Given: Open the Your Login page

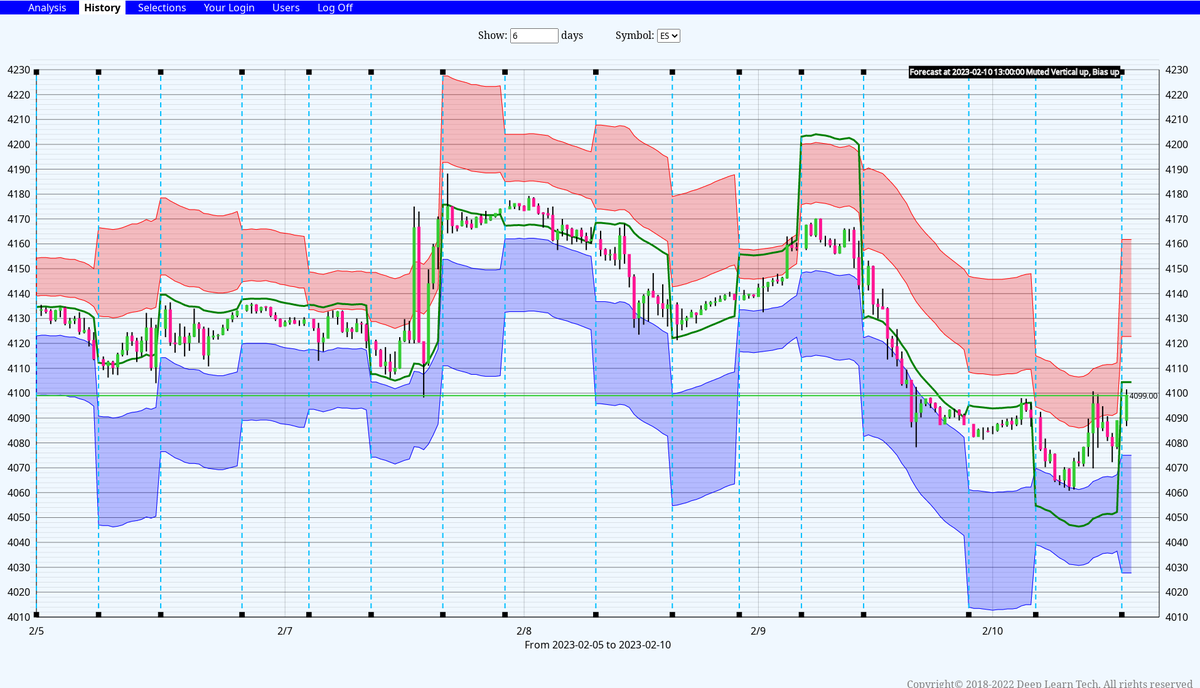Looking at the screenshot, I should (x=229, y=8).
